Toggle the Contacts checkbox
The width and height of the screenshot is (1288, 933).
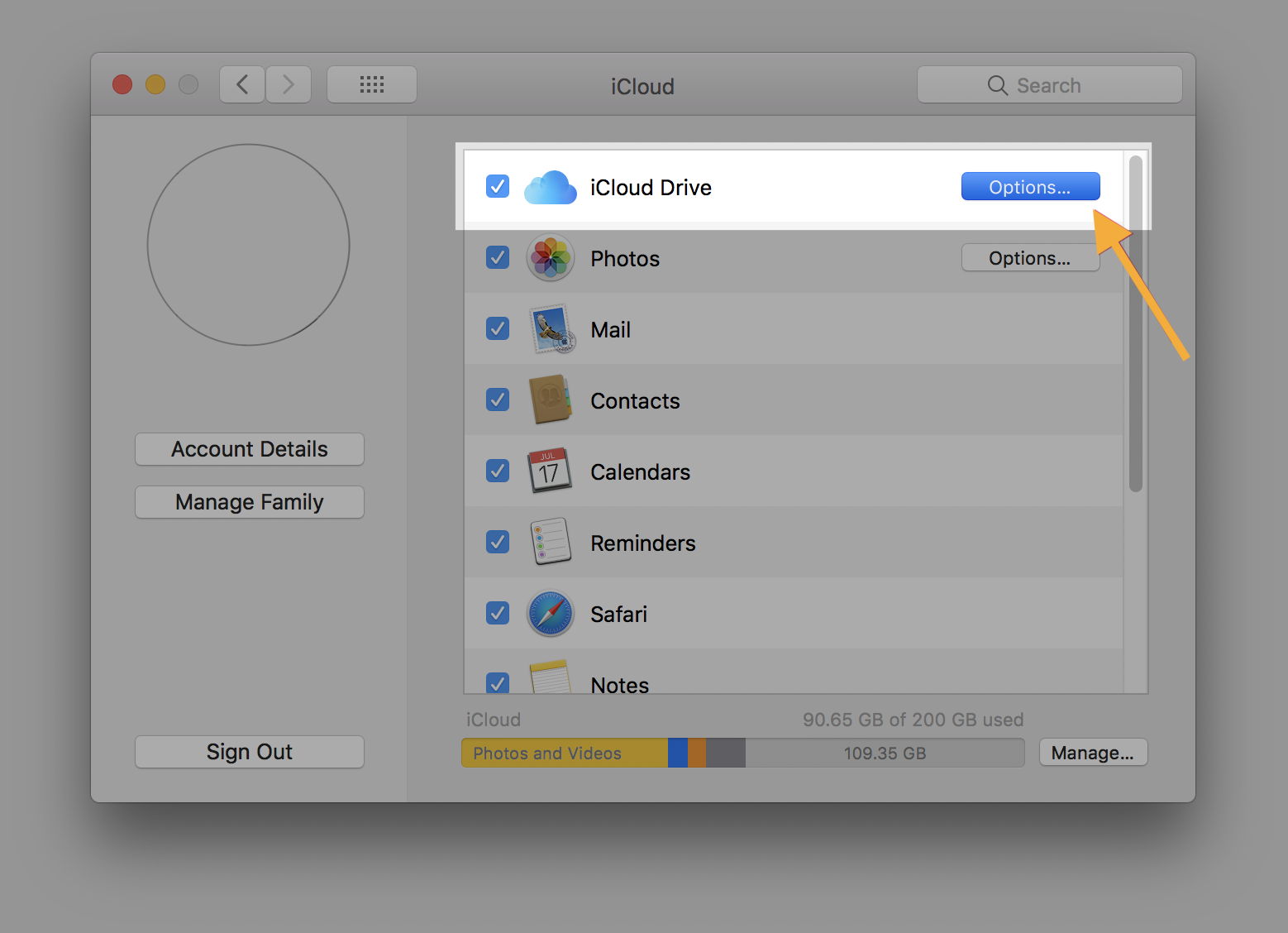498,400
